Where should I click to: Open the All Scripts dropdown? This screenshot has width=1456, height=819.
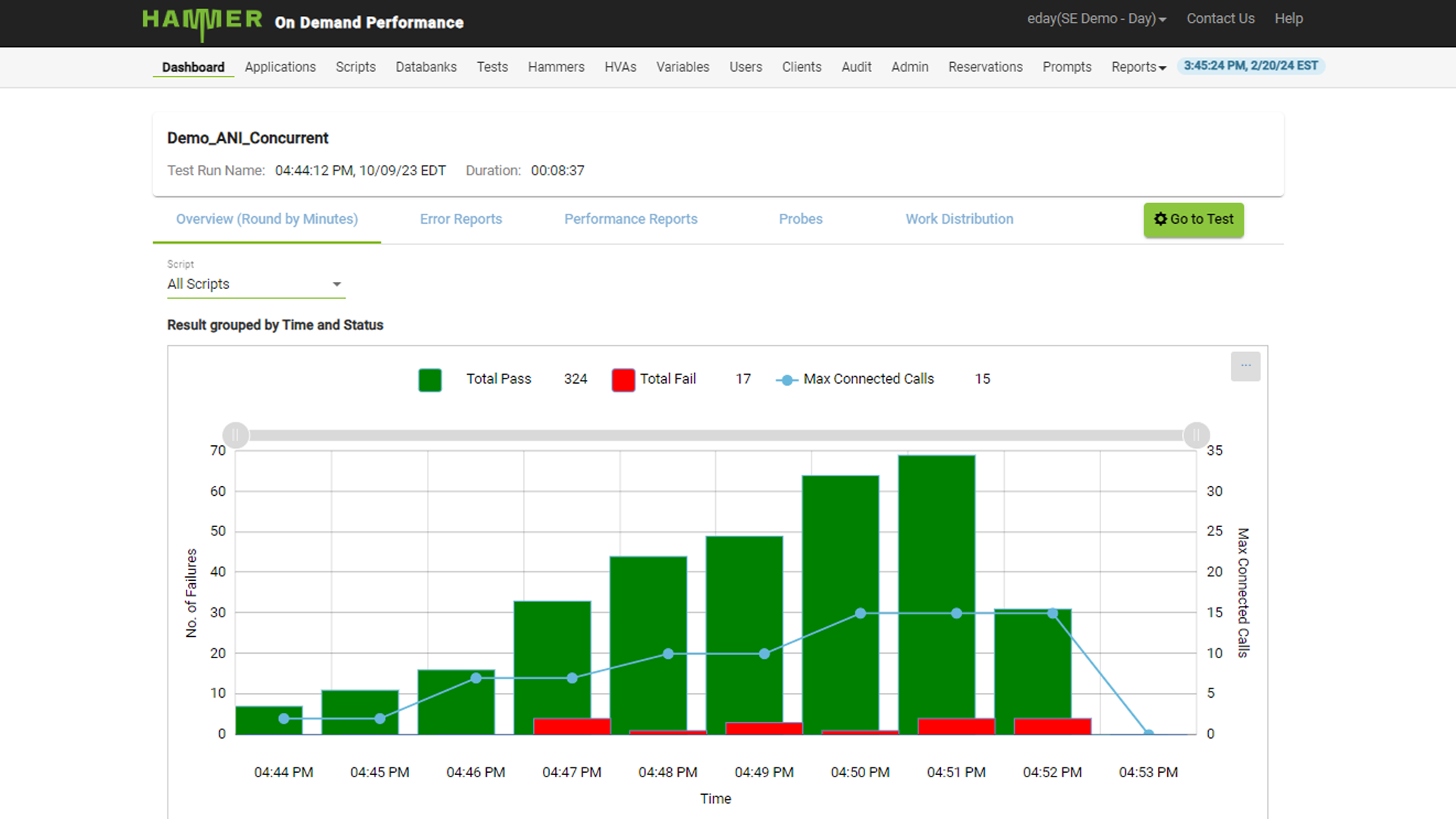pos(256,284)
